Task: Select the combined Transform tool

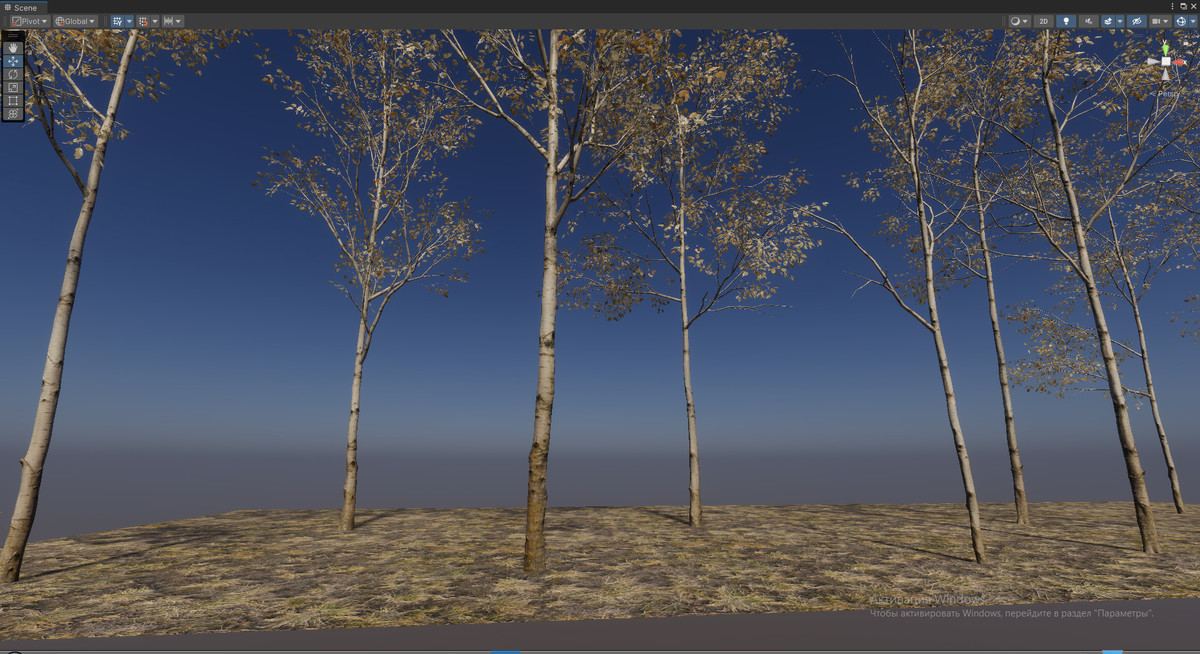Action: tap(12, 113)
